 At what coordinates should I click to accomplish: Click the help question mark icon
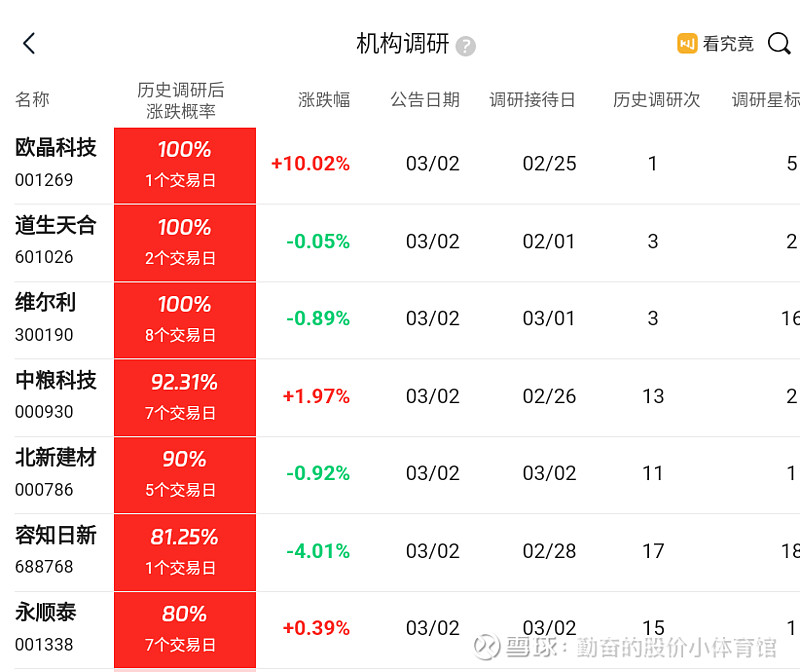coord(465,46)
